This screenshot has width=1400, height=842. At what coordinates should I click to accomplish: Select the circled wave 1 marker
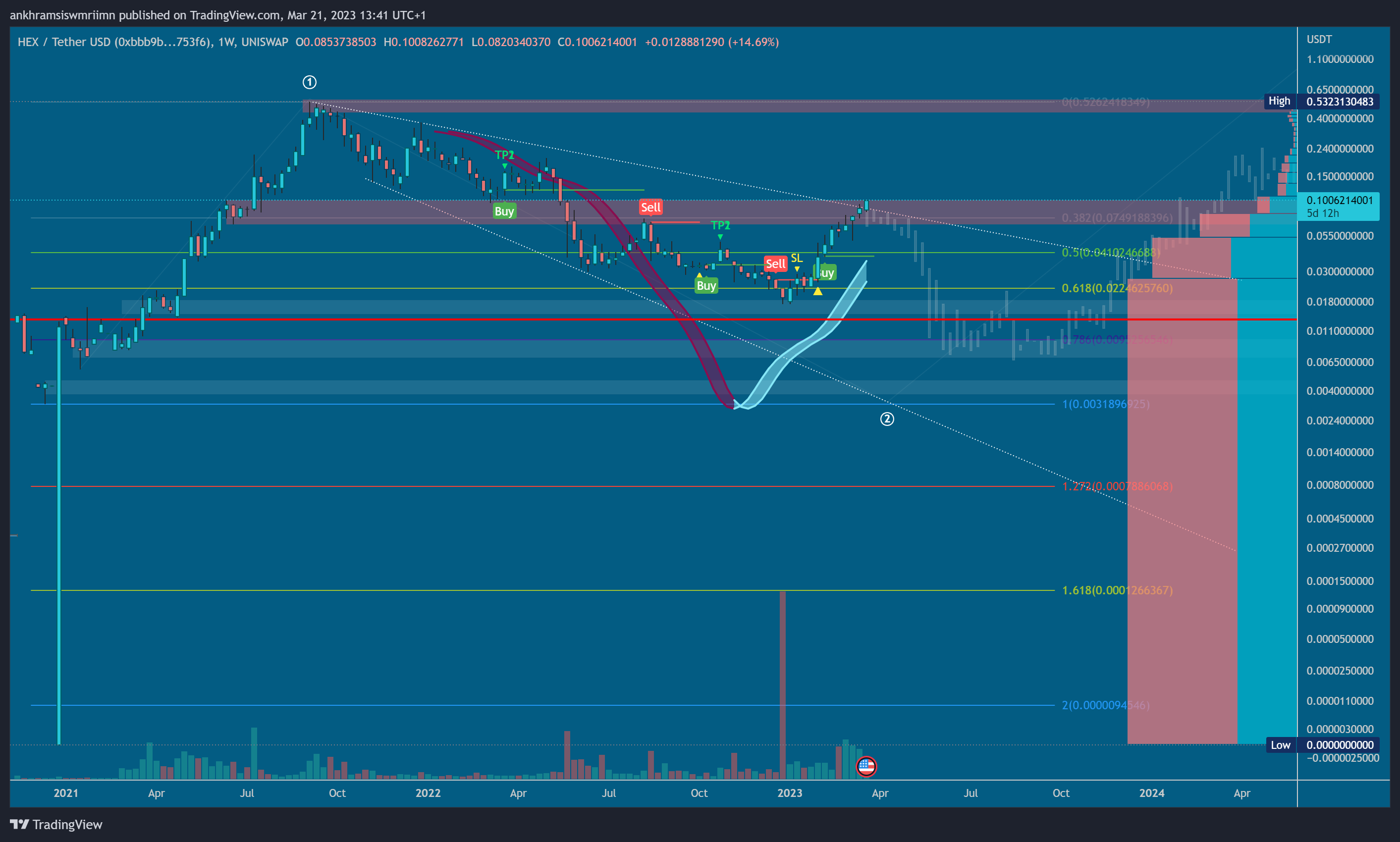(309, 82)
